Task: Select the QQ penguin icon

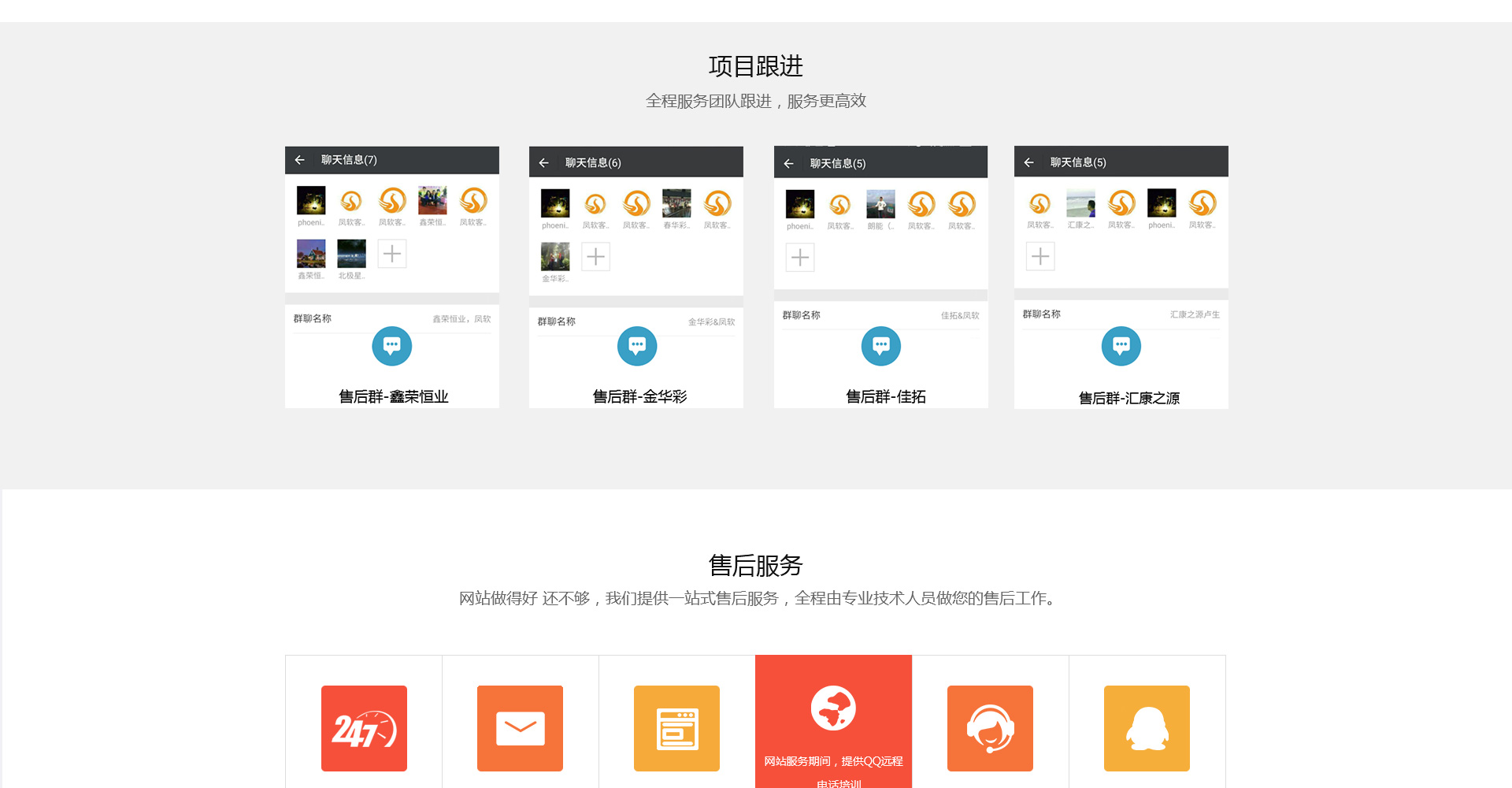Action: click(1147, 728)
